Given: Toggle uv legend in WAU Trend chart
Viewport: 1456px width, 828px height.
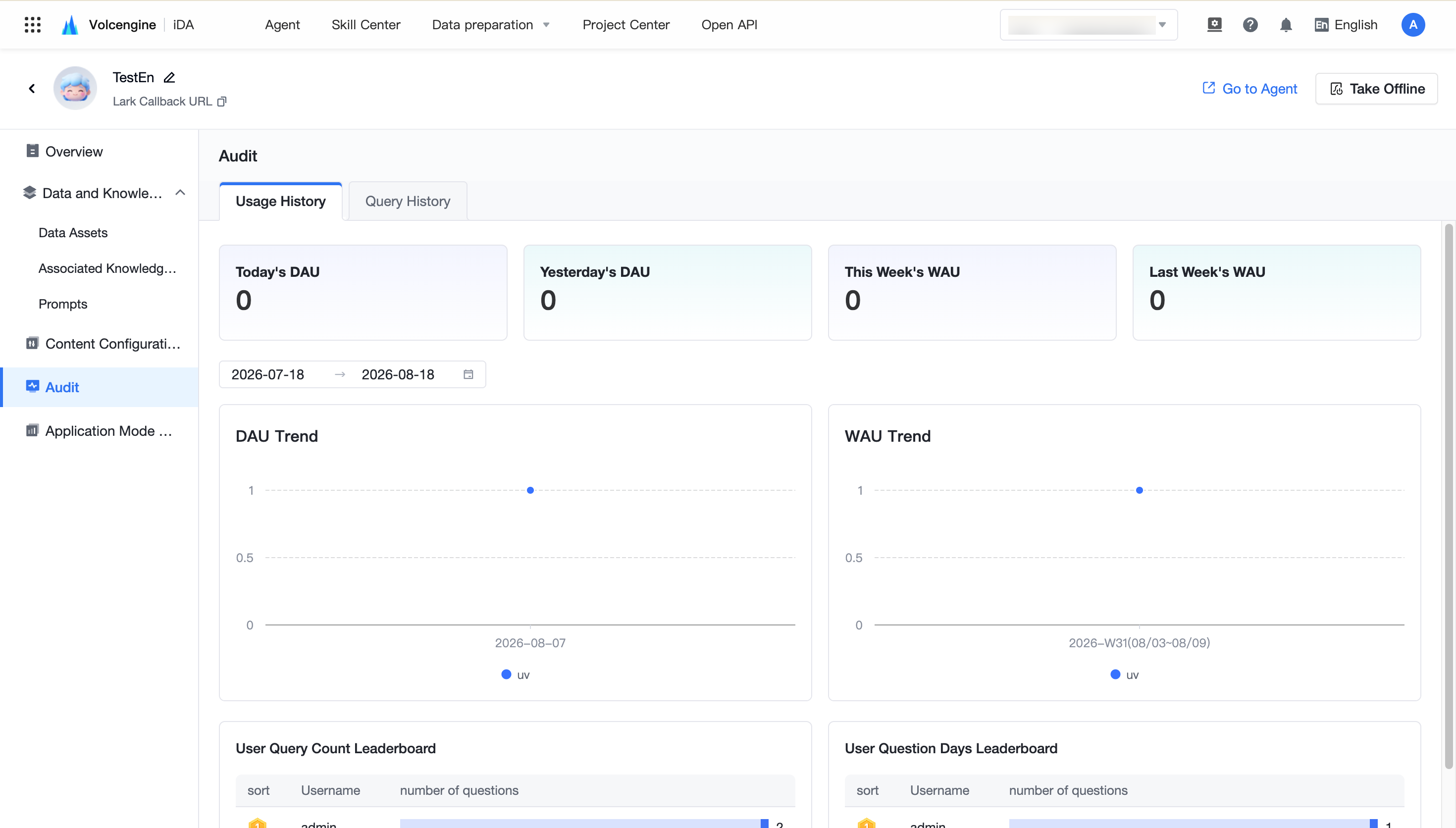Looking at the screenshot, I should (x=1124, y=674).
